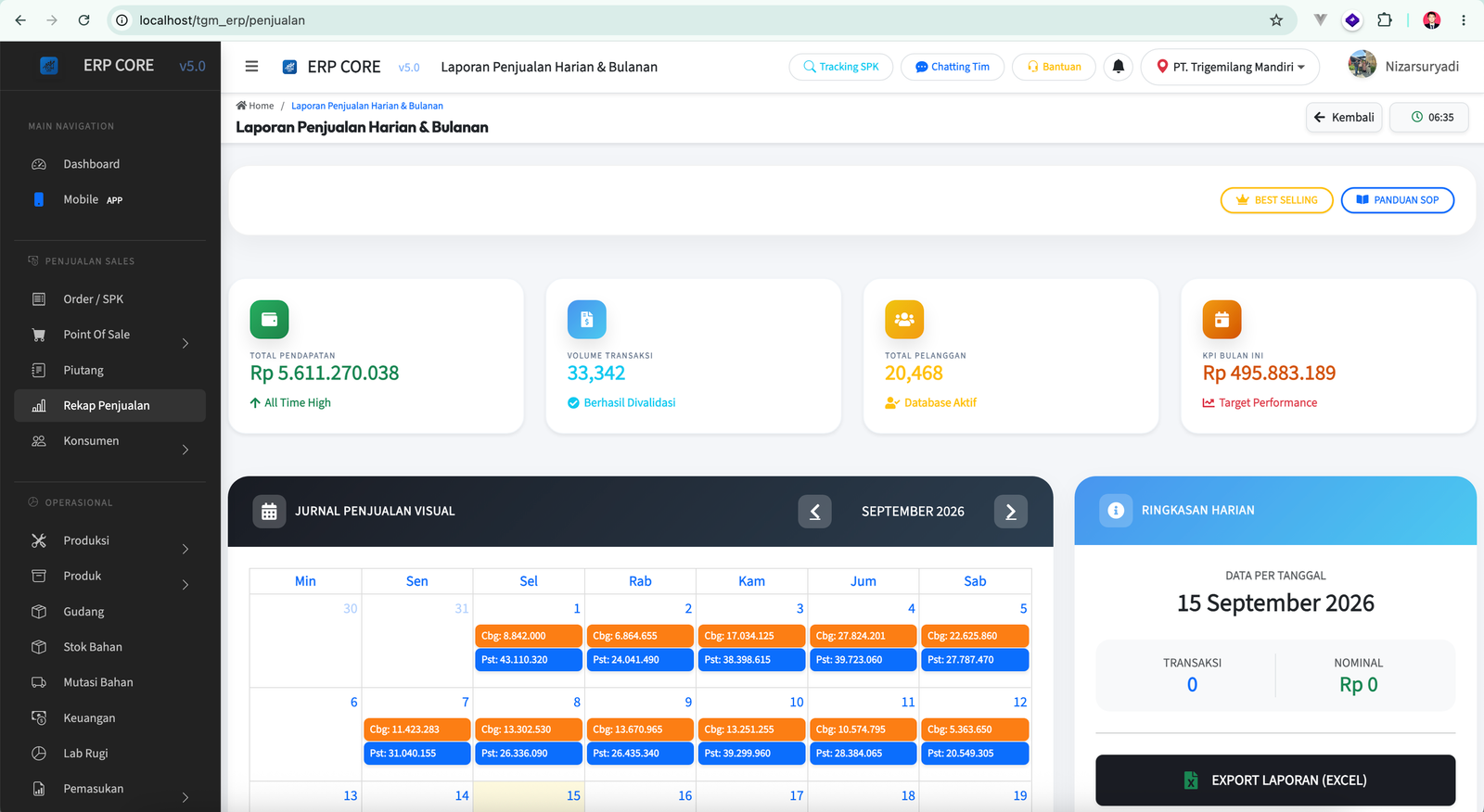Select calendar entry Cbg: 17.034.125
The height and width of the screenshot is (812, 1484).
pyautogui.click(x=751, y=636)
